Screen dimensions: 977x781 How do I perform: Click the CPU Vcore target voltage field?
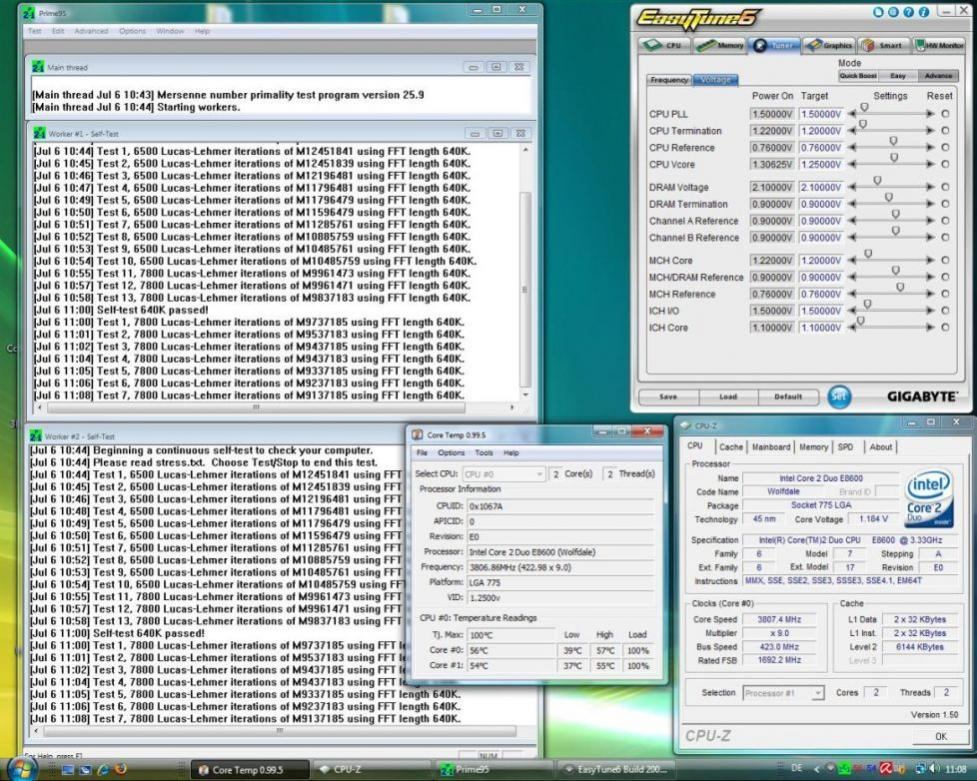(x=821, y=165)
